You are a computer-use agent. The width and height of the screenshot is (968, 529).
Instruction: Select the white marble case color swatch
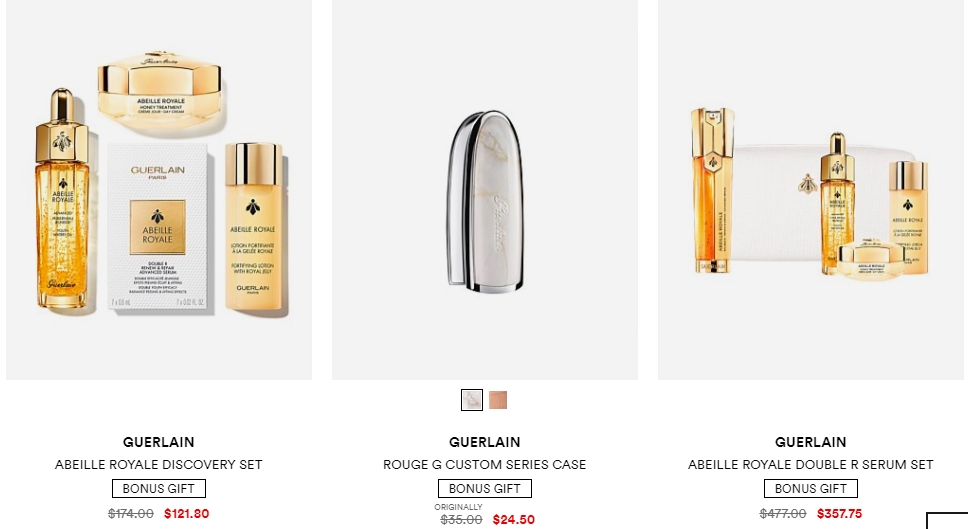tap(472, 400)
